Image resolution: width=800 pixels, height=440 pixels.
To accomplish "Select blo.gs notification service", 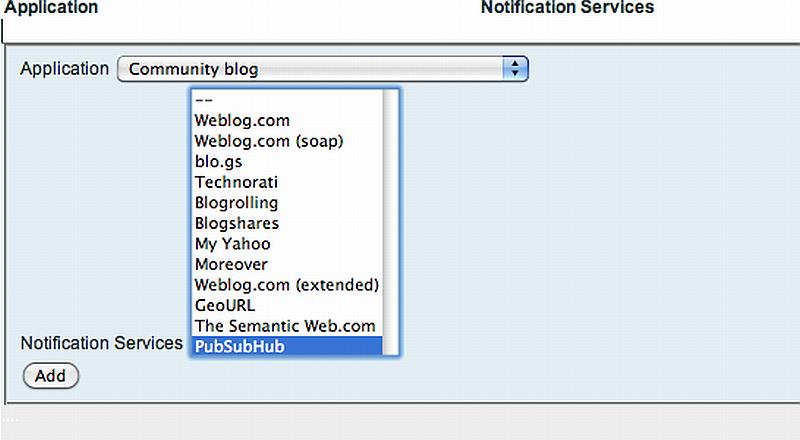I will [x=219, y=161].
